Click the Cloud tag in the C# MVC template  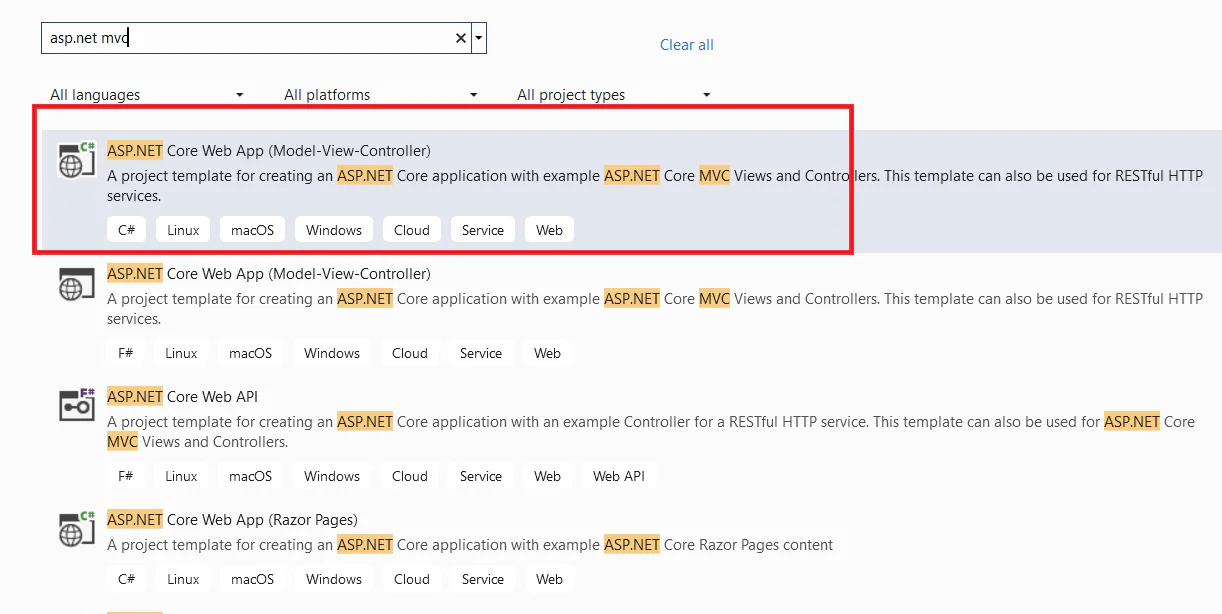[x=412, y=230]
